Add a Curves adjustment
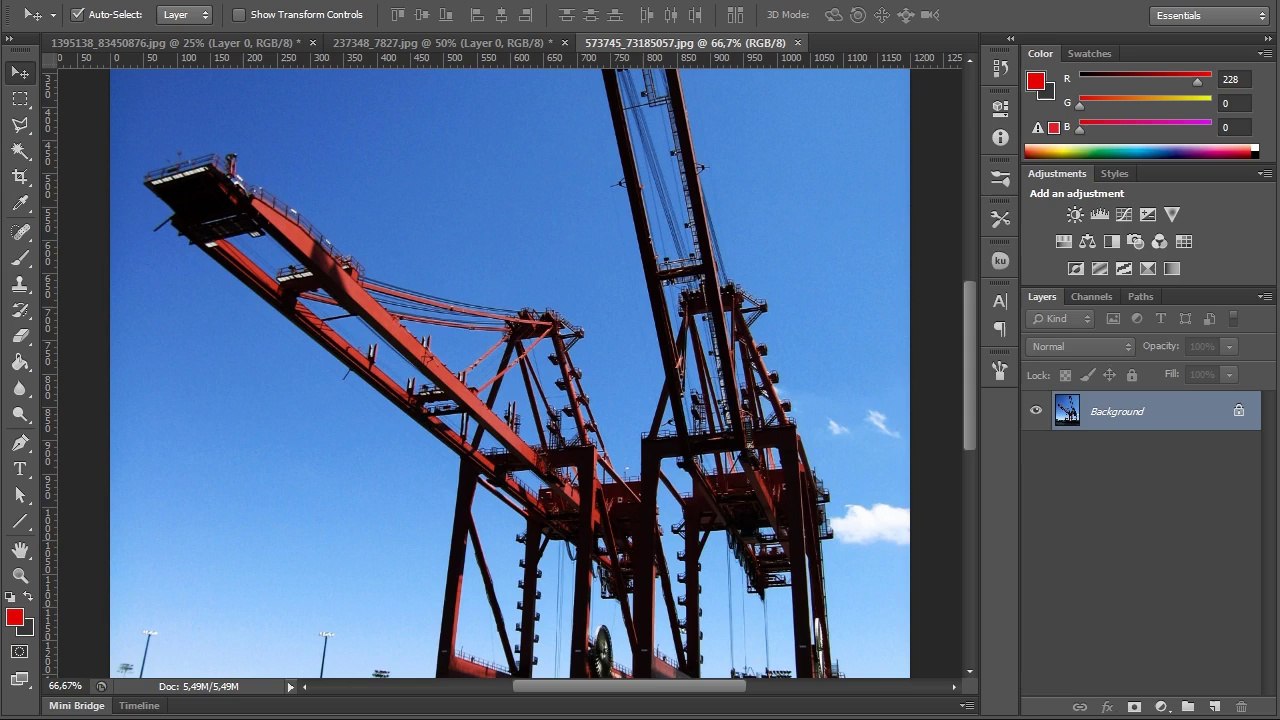The image size is (1280, 720). pos(1123,214)
